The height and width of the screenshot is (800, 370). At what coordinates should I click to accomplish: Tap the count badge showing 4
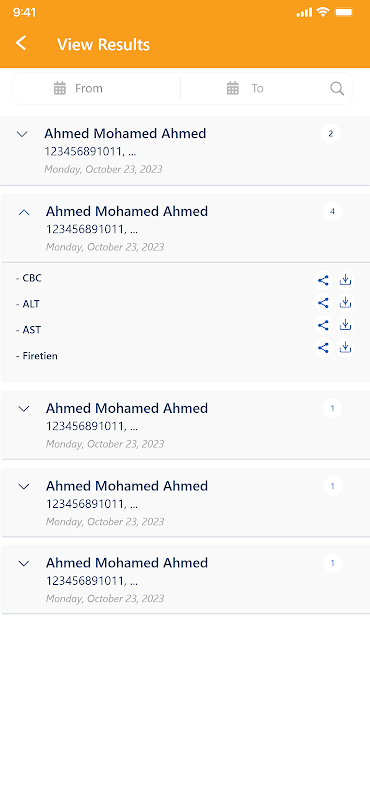[x=332, y=211]
